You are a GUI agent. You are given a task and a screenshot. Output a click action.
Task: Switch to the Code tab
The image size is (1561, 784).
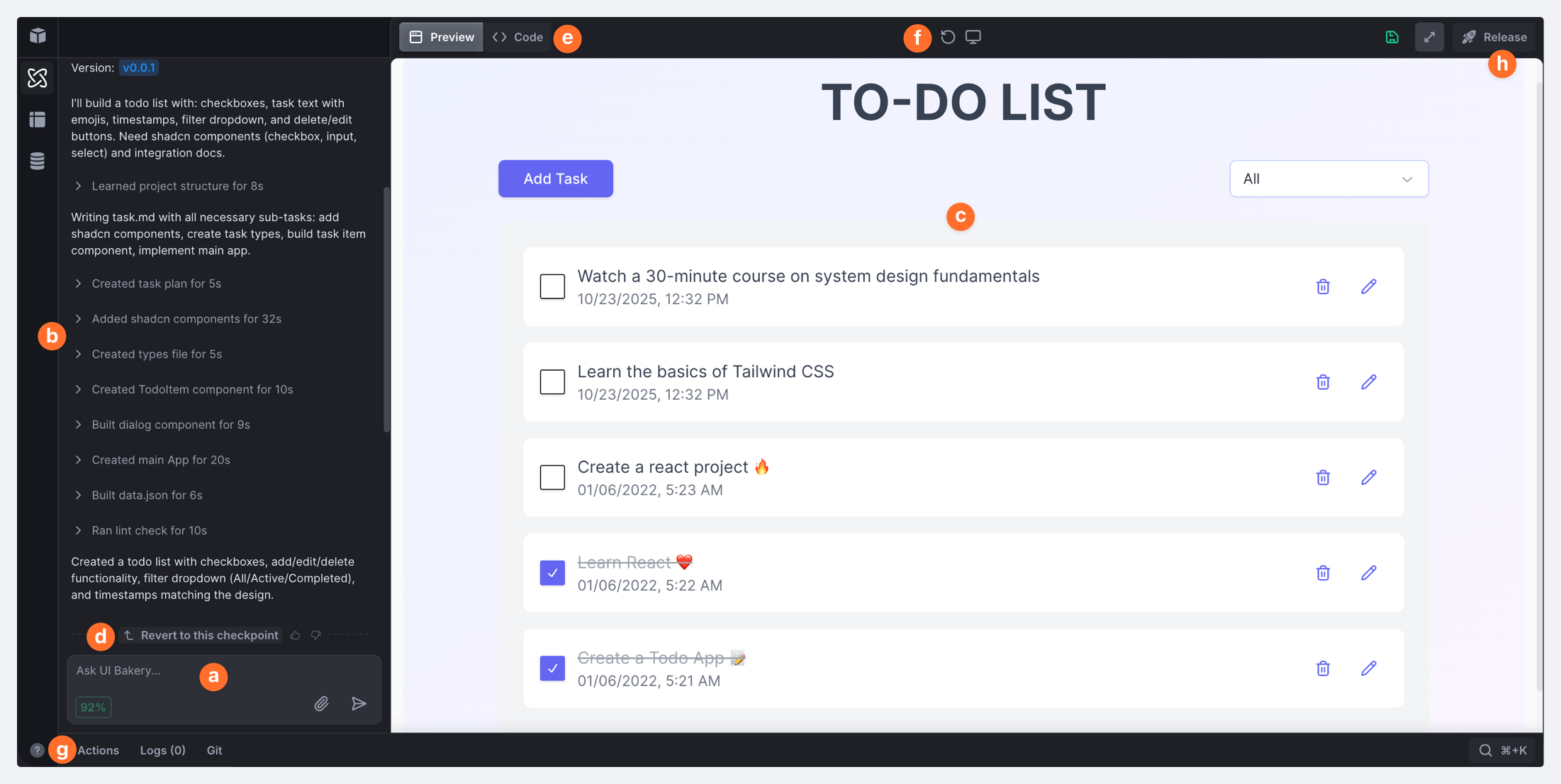point(518,37)
